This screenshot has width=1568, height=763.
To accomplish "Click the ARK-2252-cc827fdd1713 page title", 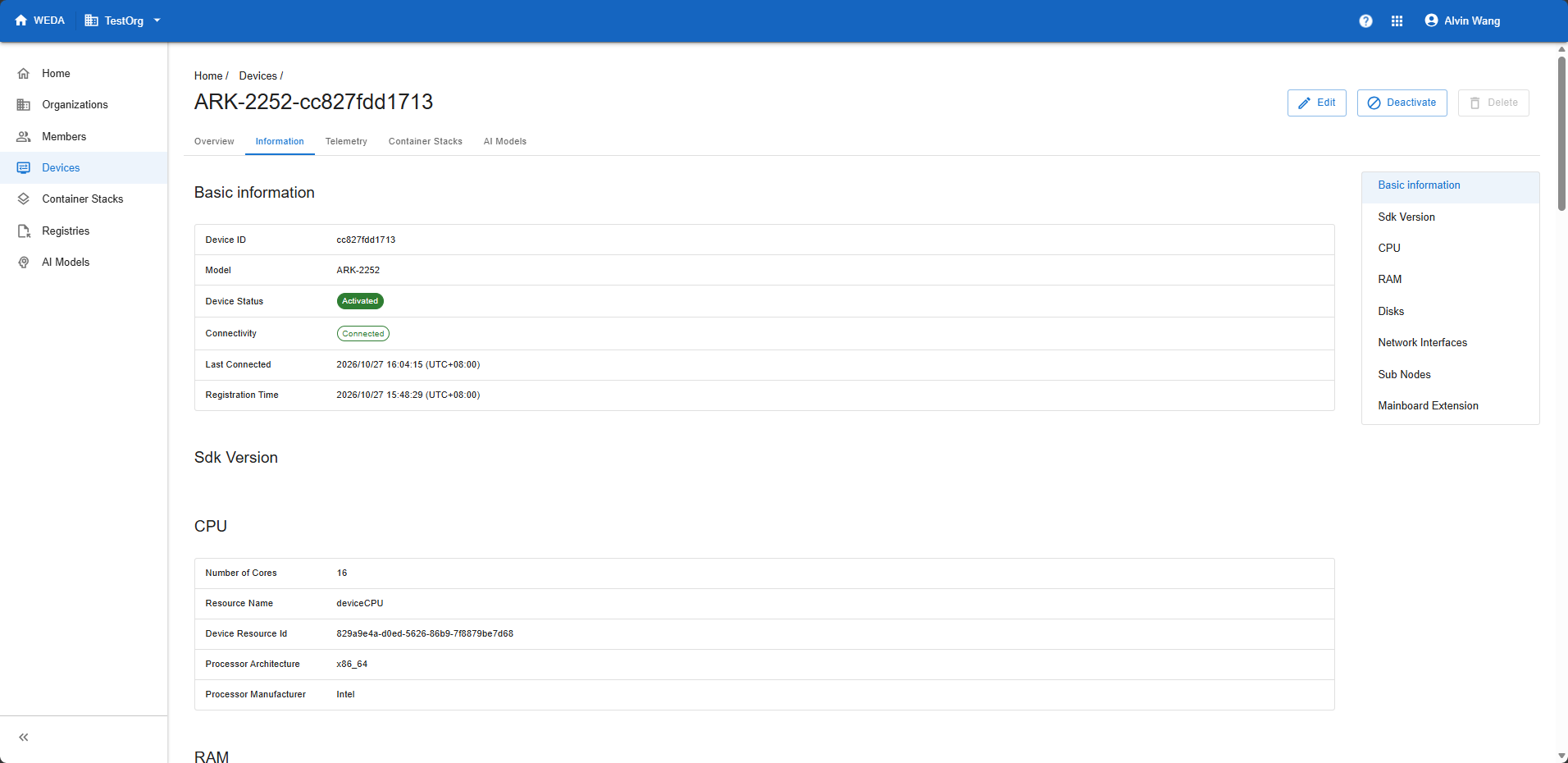I will pos(313,102).
